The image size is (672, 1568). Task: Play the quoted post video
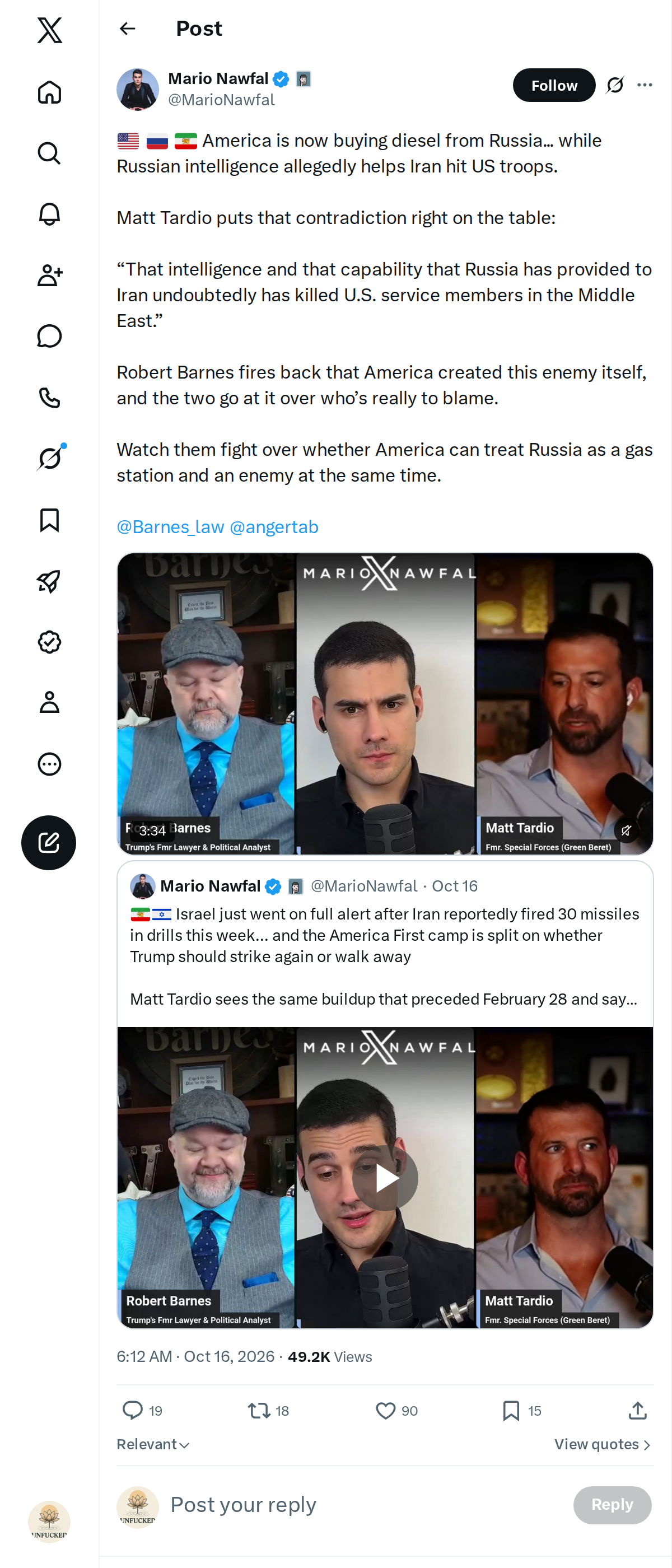[385, 1178]
